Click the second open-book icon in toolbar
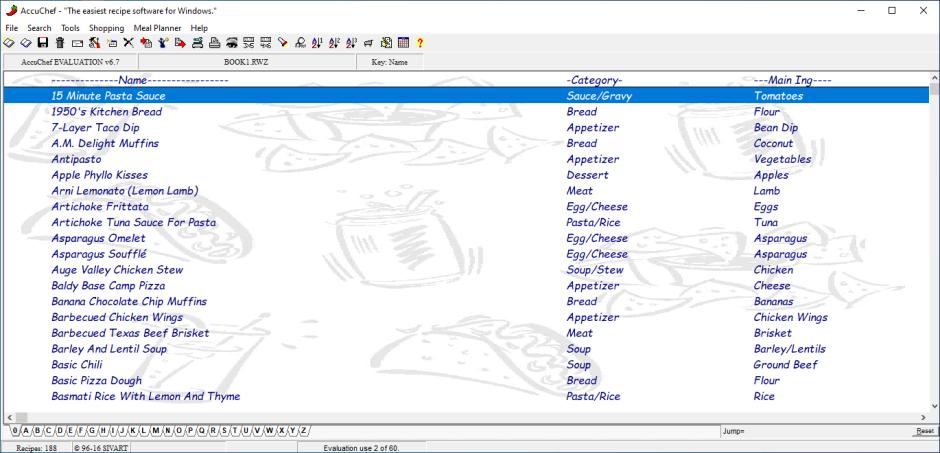Image resolution: width=940 pixels, height=453 pixels. (x=26, y=43)
